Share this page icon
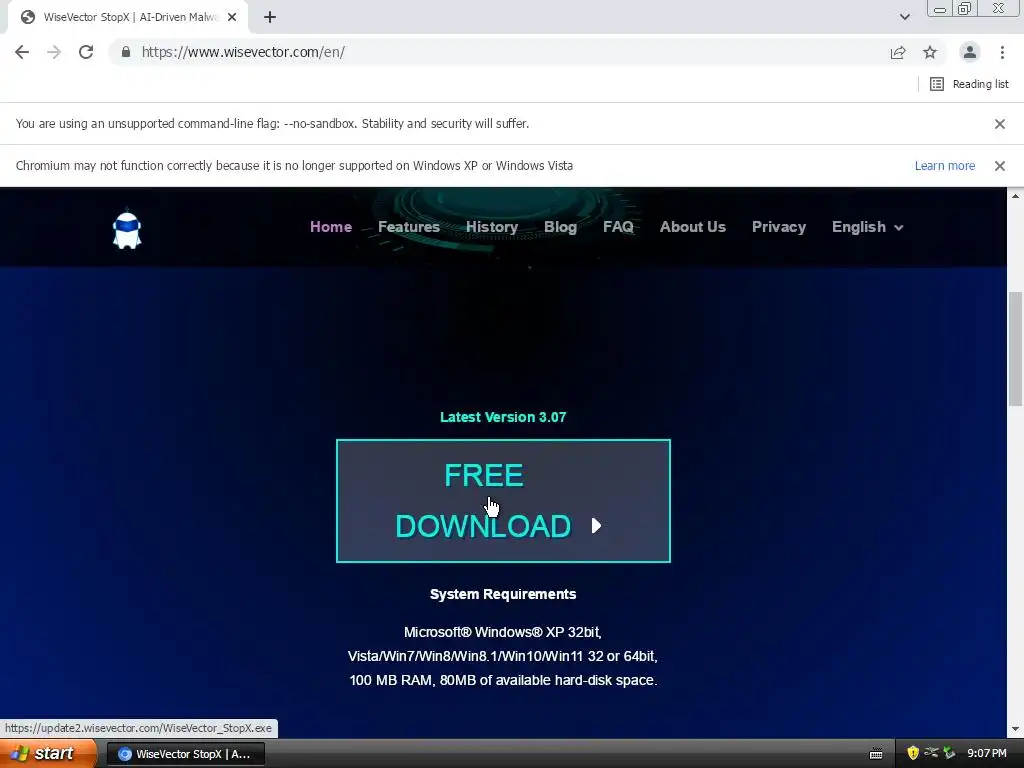 point(898,52)
